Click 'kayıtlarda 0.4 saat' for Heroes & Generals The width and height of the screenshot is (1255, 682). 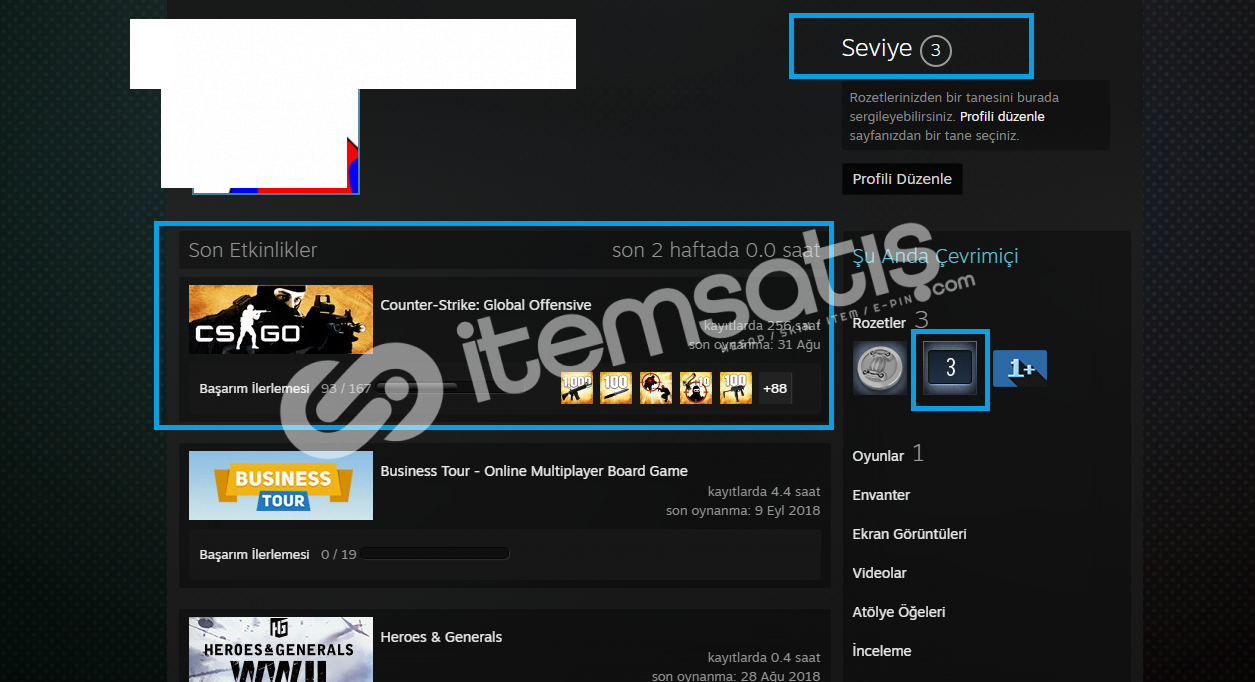764,657
